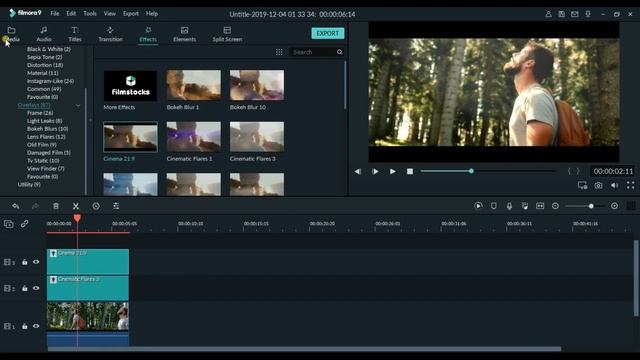Toggle lock on track 3
Image resolution: width=640 pixels, height=360 pixels.
[x=24, y=262]
